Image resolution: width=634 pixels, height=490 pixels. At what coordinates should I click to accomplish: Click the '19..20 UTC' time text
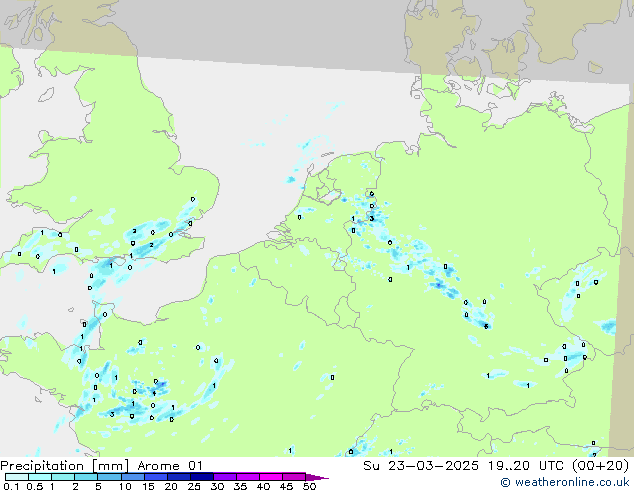click(x=526, y=466)
